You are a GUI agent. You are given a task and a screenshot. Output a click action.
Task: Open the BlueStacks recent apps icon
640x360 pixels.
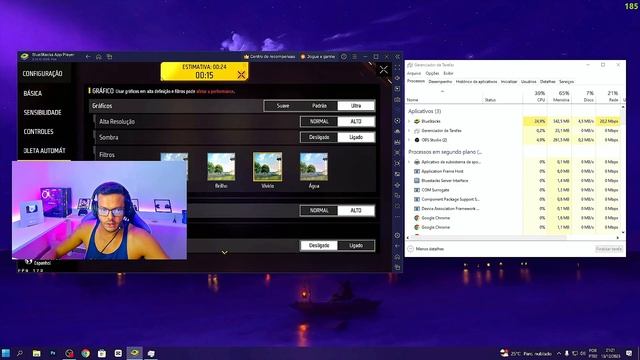[x=109, y=57]
